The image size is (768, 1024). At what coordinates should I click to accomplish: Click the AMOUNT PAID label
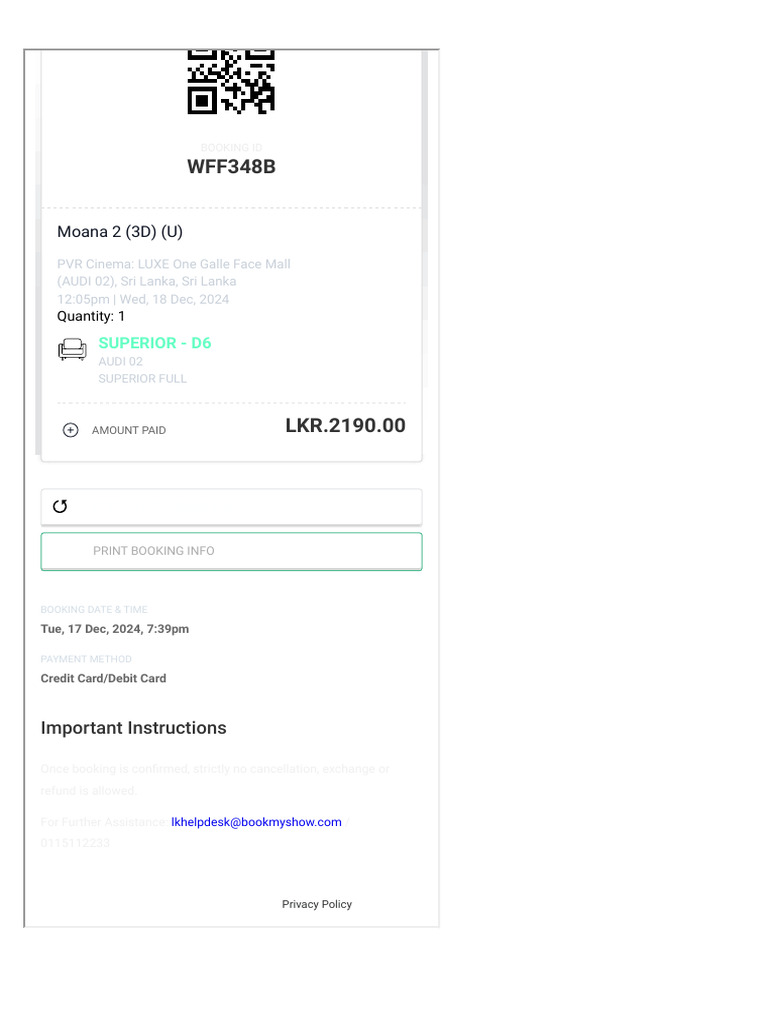[129, 430]
